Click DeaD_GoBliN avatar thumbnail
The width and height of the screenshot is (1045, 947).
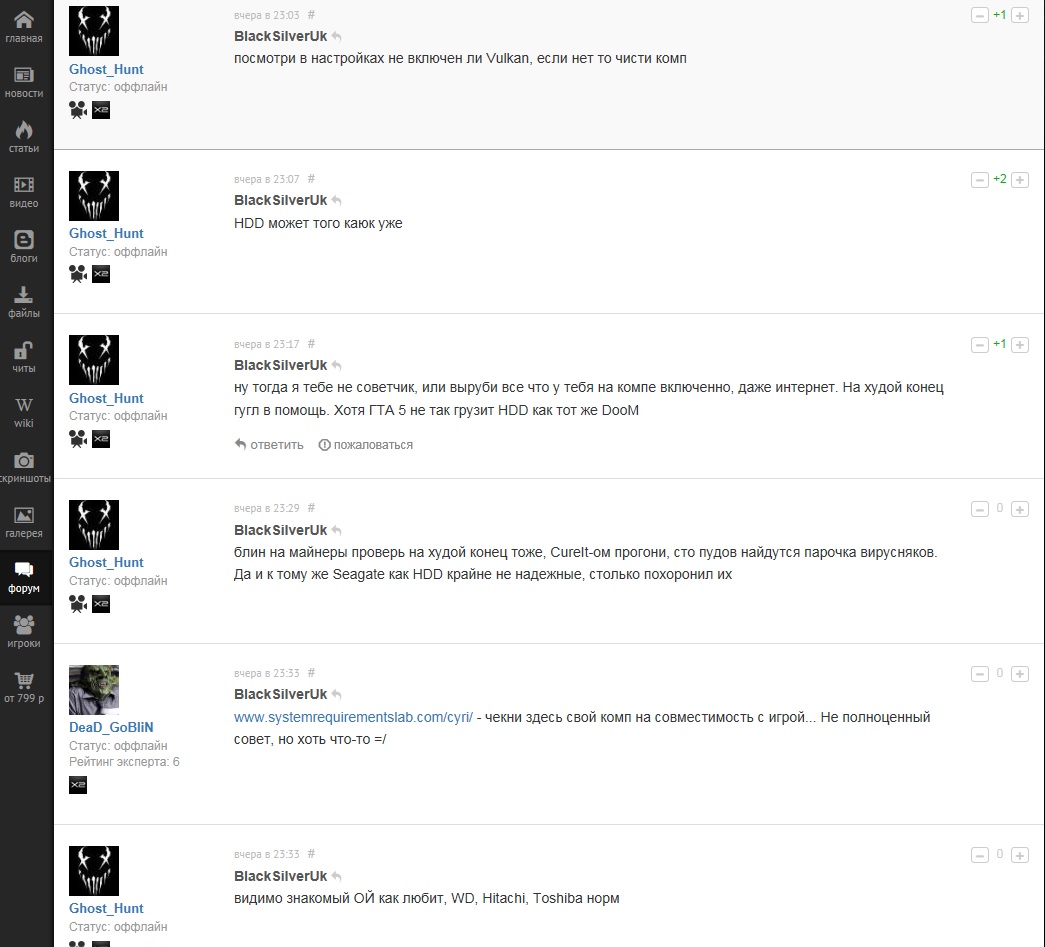click(x=94, y=690)
